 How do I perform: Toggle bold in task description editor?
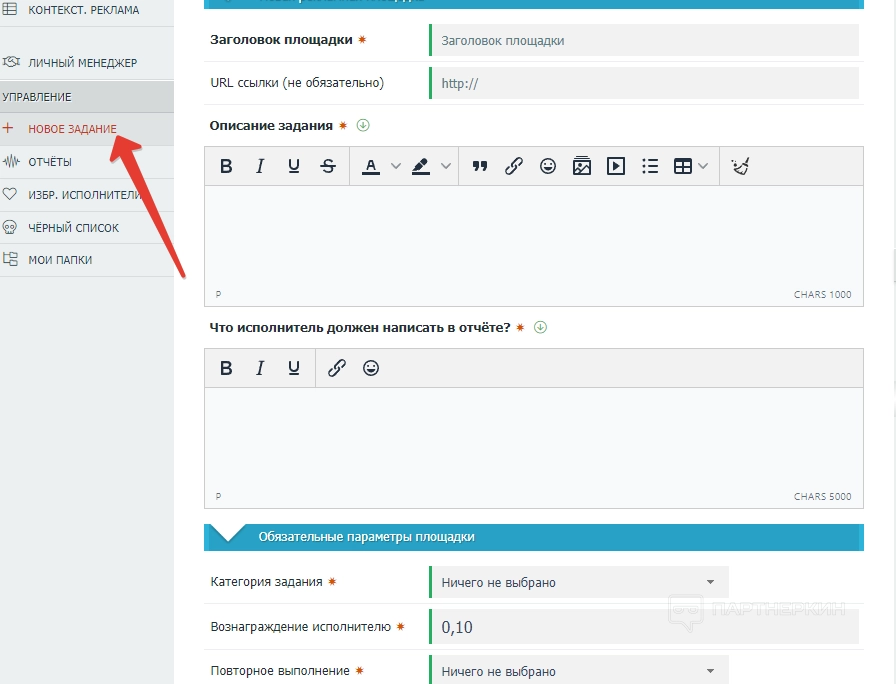[226, 167]
